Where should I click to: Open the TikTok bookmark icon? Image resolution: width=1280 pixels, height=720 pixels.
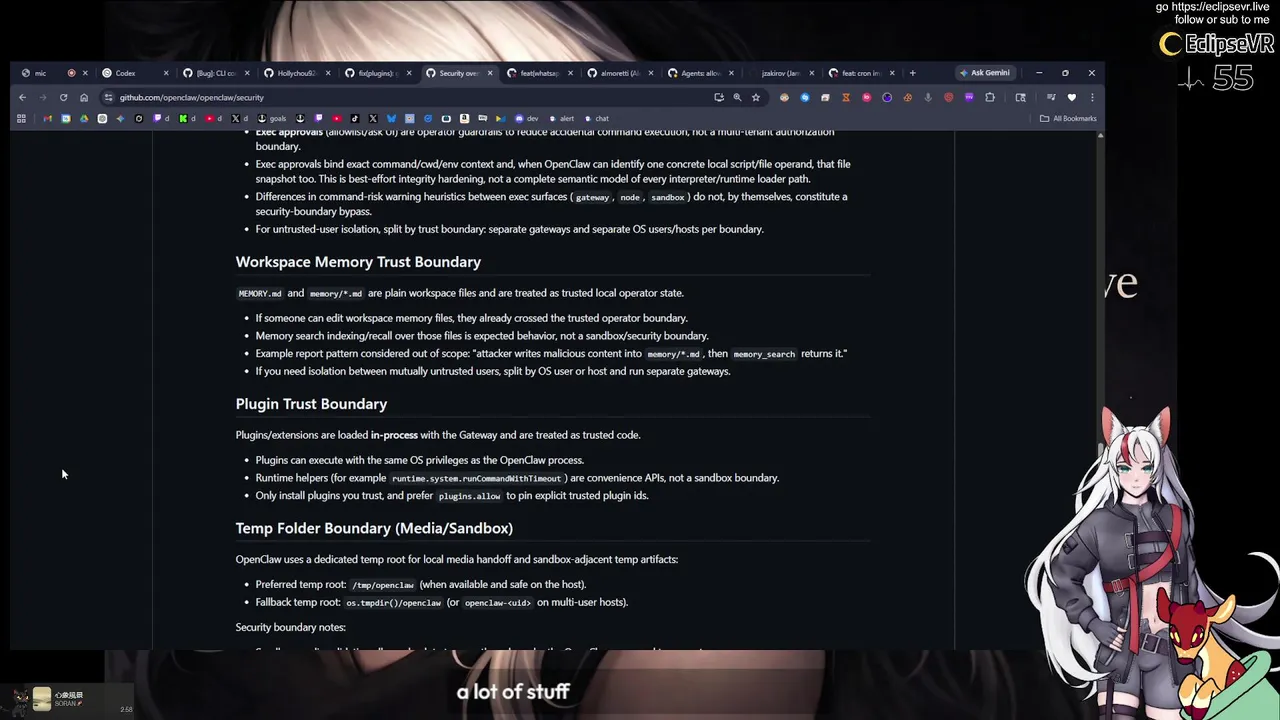(355, 118)
